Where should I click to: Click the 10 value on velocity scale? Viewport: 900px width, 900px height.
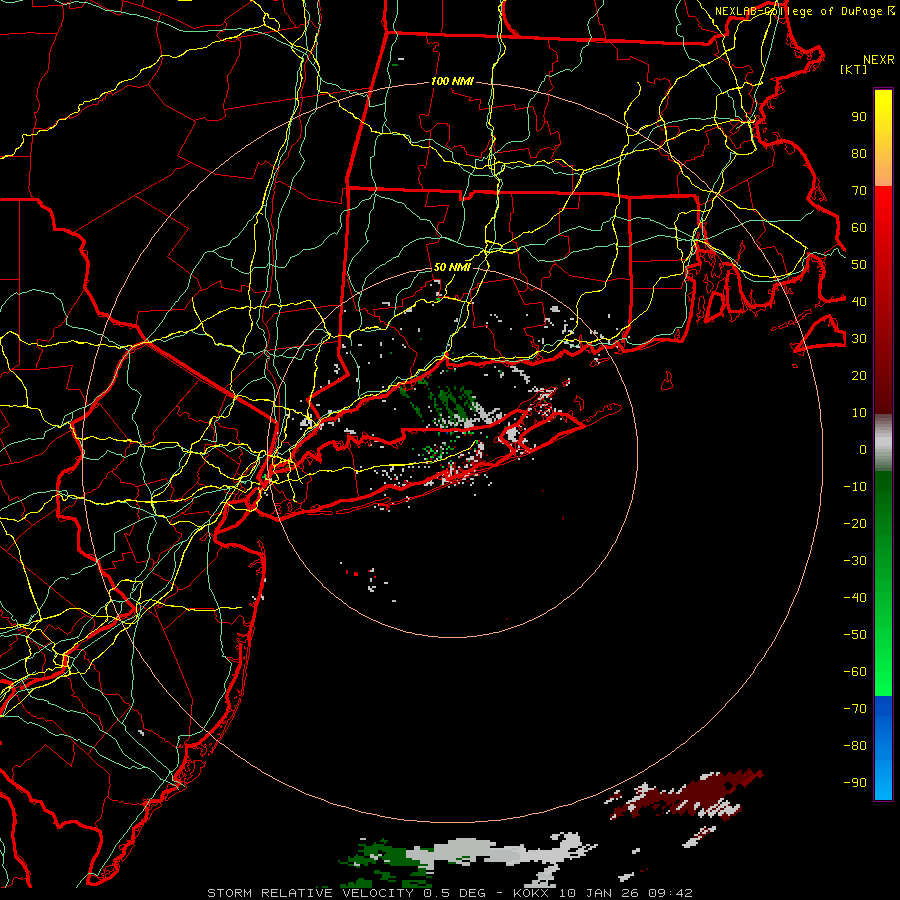click(x=859, y=413)
